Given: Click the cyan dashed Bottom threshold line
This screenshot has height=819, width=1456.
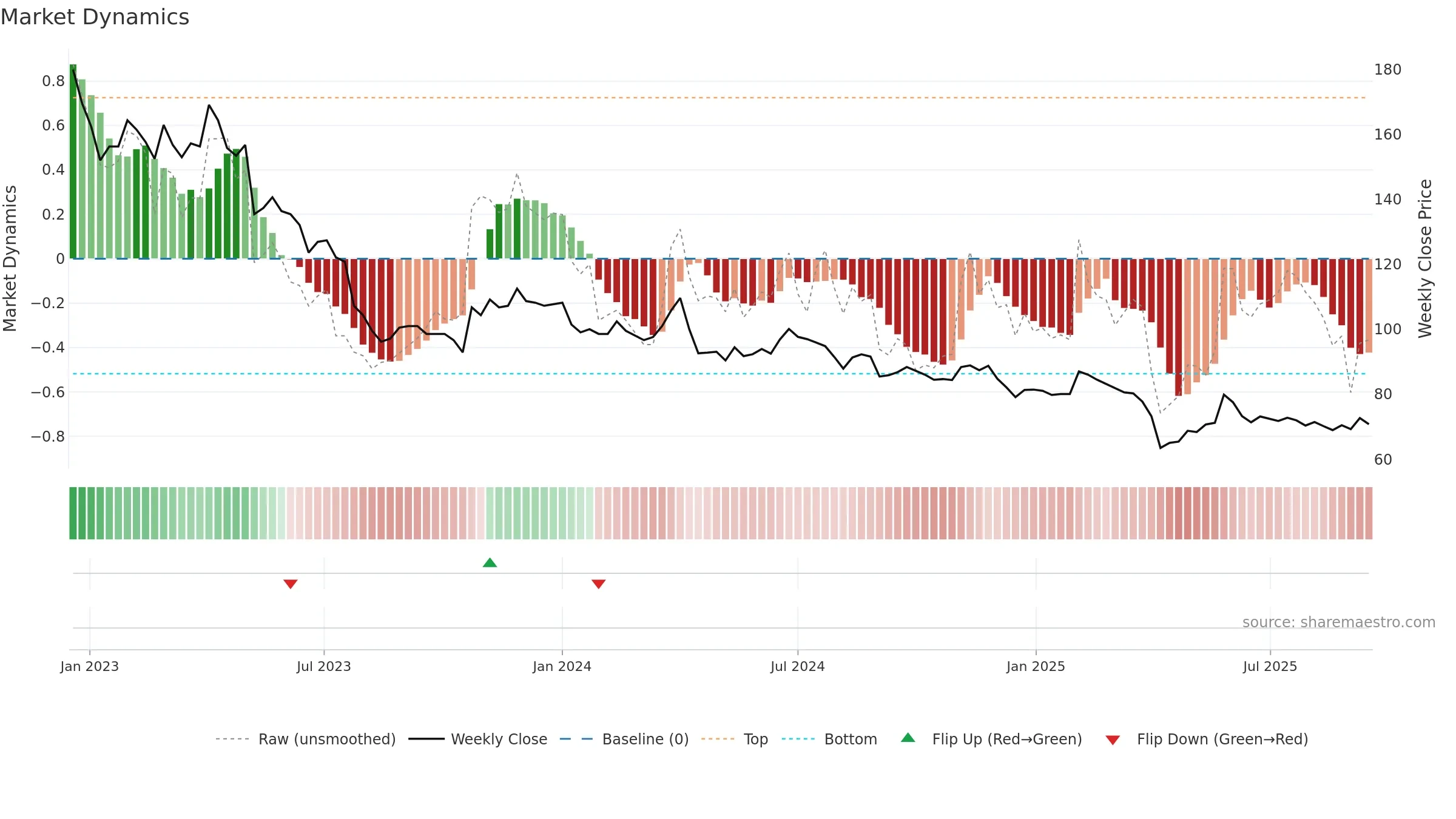Looking at the screenshot, I should (x=720, y=374).
